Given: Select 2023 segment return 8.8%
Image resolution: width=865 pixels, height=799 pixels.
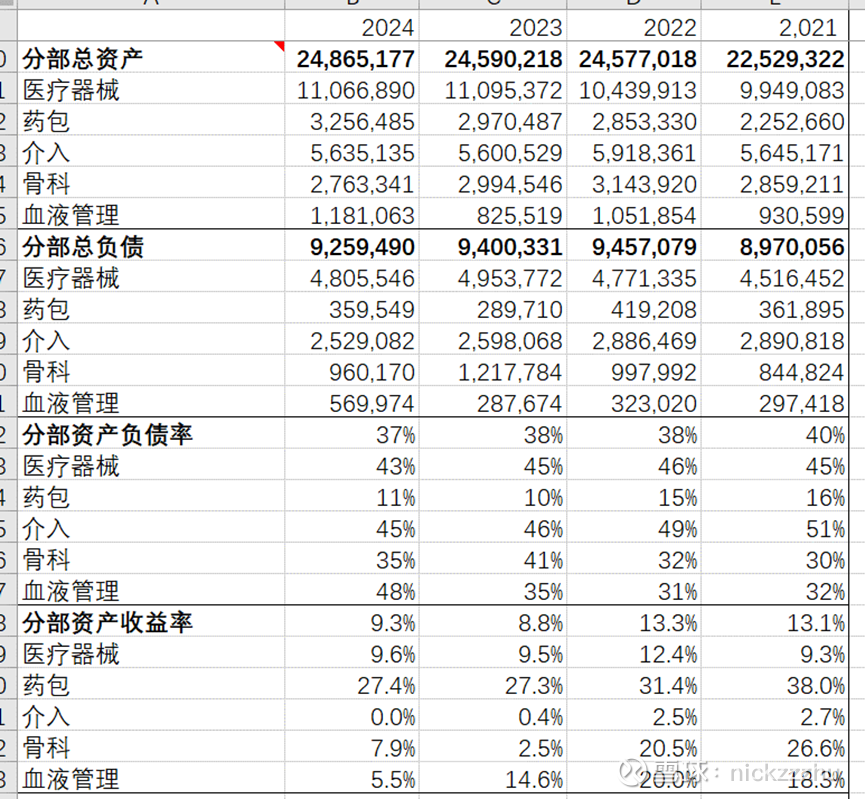Looking at the screenshot, I should (x=493, y=622).
